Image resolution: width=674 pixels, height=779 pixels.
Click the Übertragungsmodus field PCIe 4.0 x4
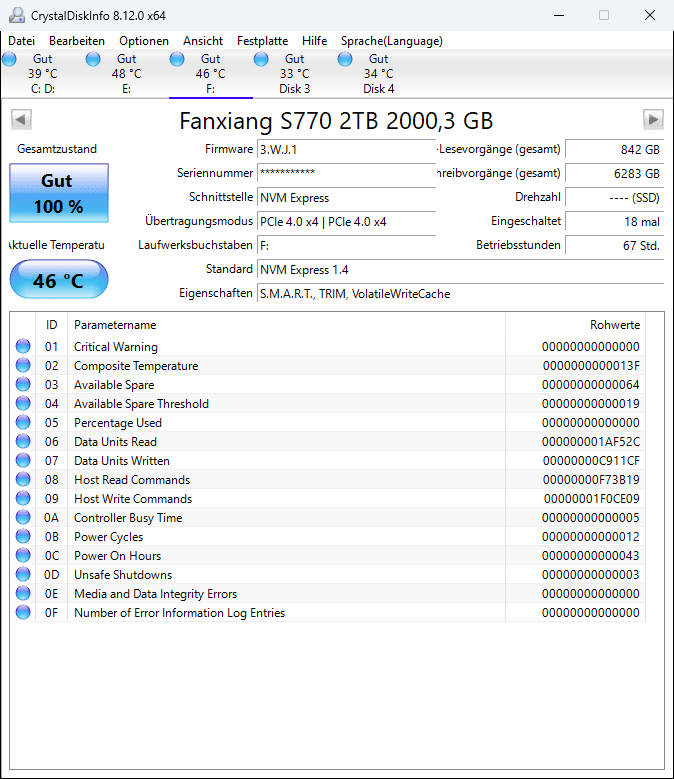click(346, 222)
